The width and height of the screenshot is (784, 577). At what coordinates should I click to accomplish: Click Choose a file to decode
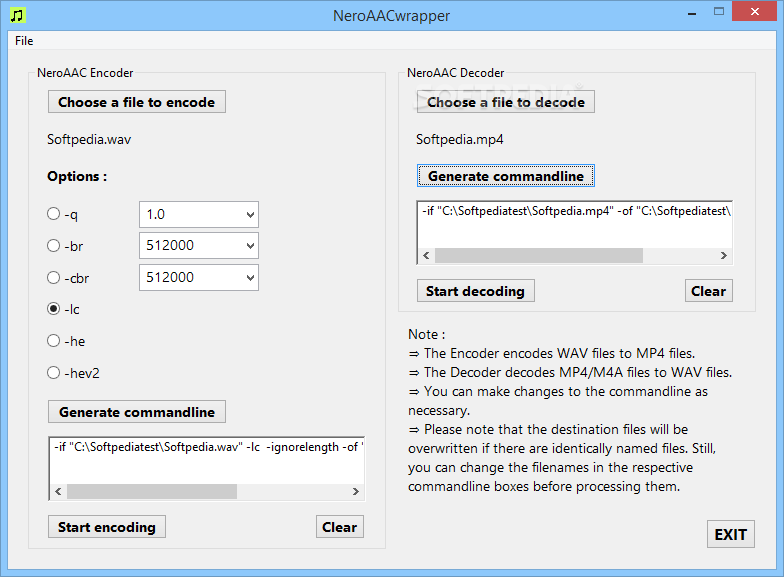pos(506,102)
